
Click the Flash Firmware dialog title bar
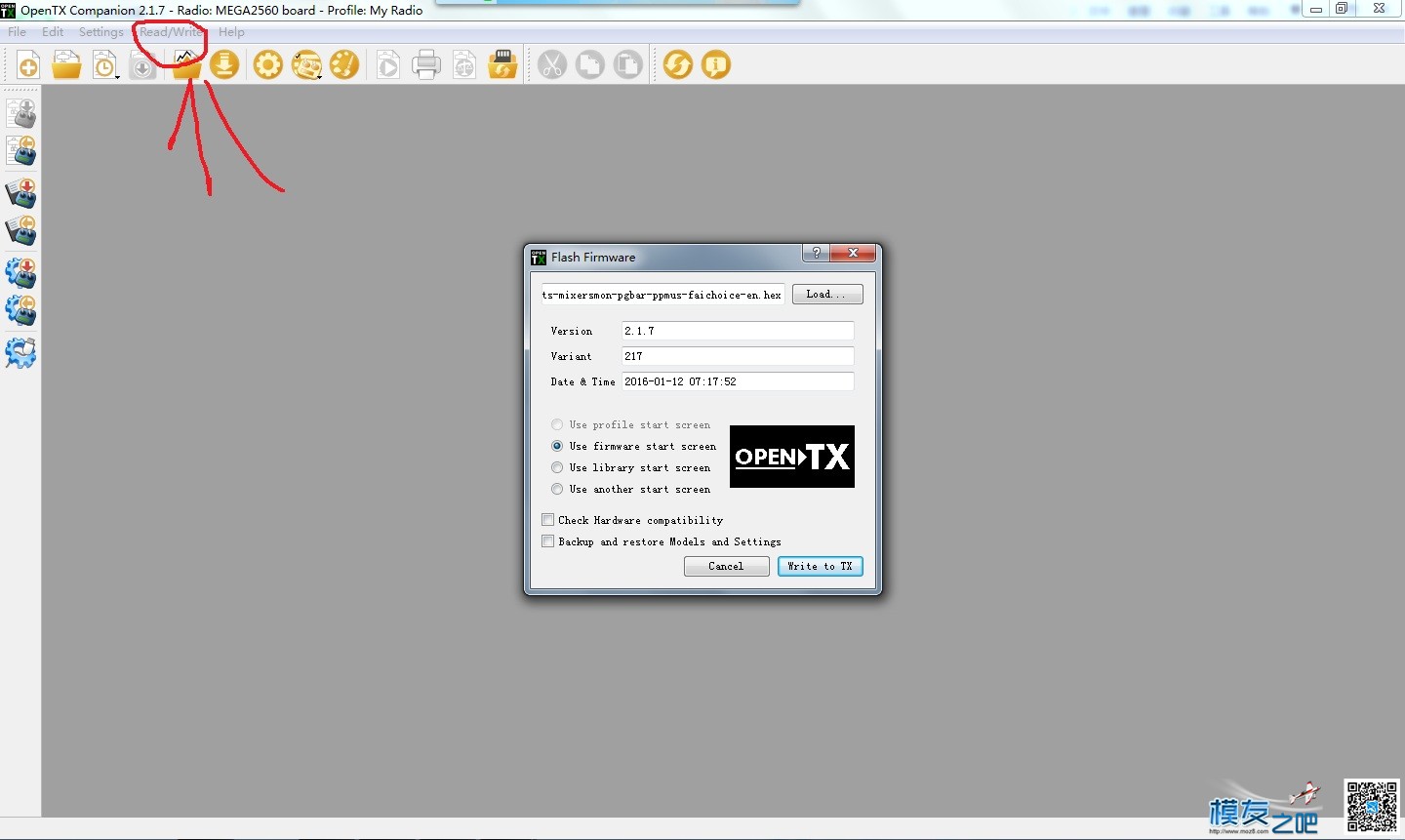[x=663, y=257]
